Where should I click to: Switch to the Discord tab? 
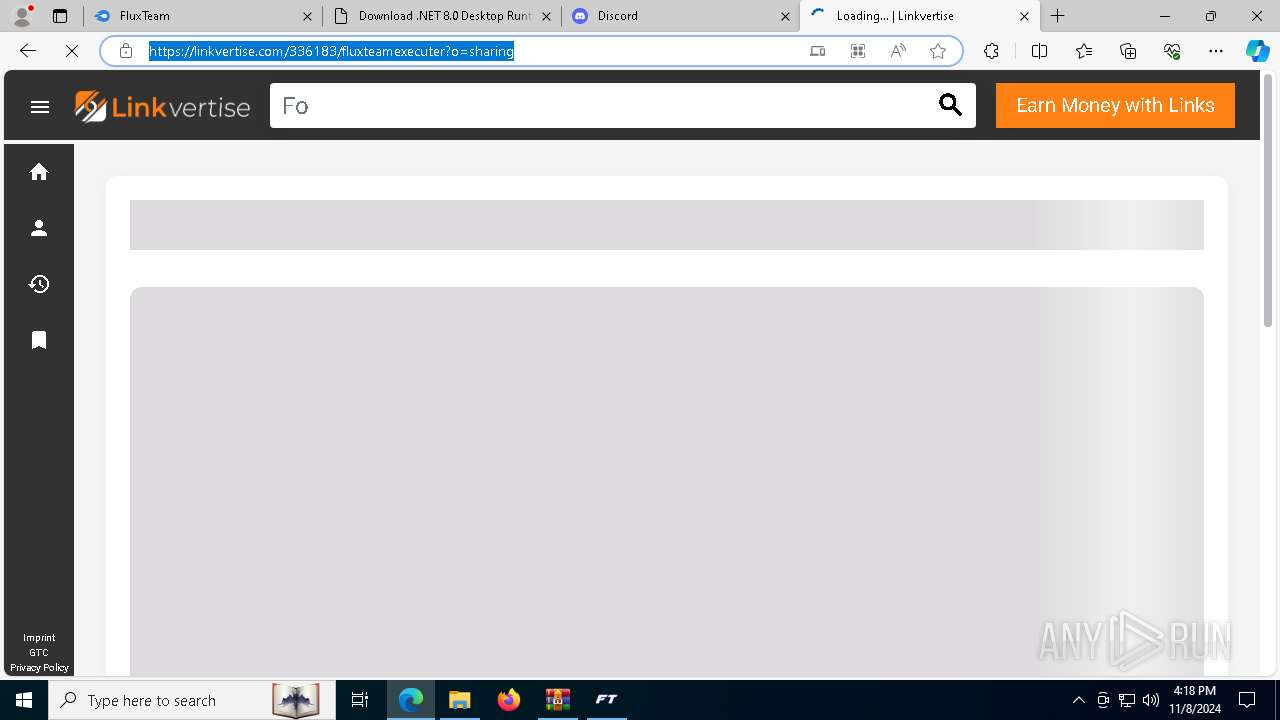tap(681, 16)
